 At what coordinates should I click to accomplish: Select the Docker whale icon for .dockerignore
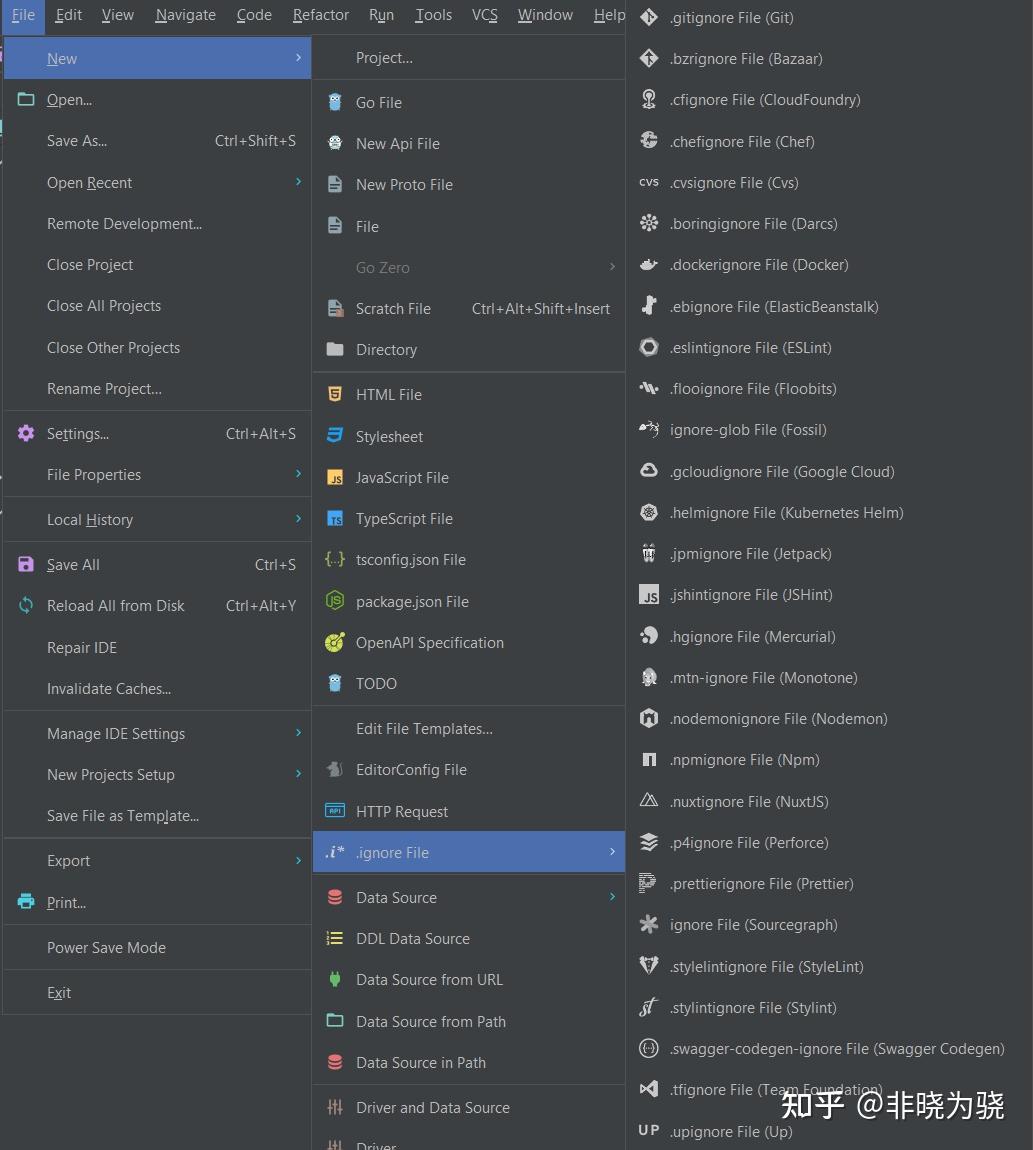click(649, 265)
